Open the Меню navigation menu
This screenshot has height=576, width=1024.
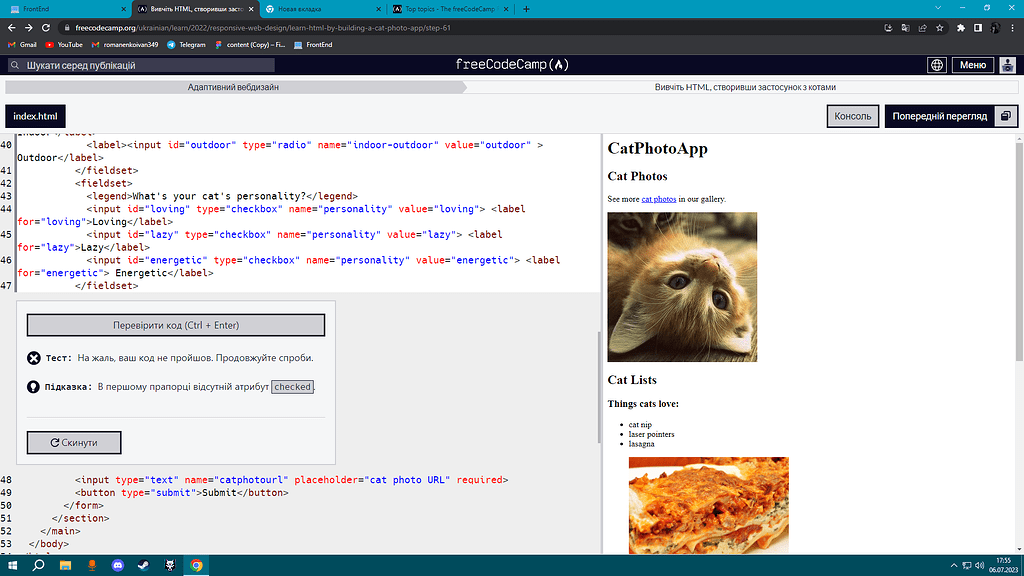pyautogui.click(x=972, y=63)
